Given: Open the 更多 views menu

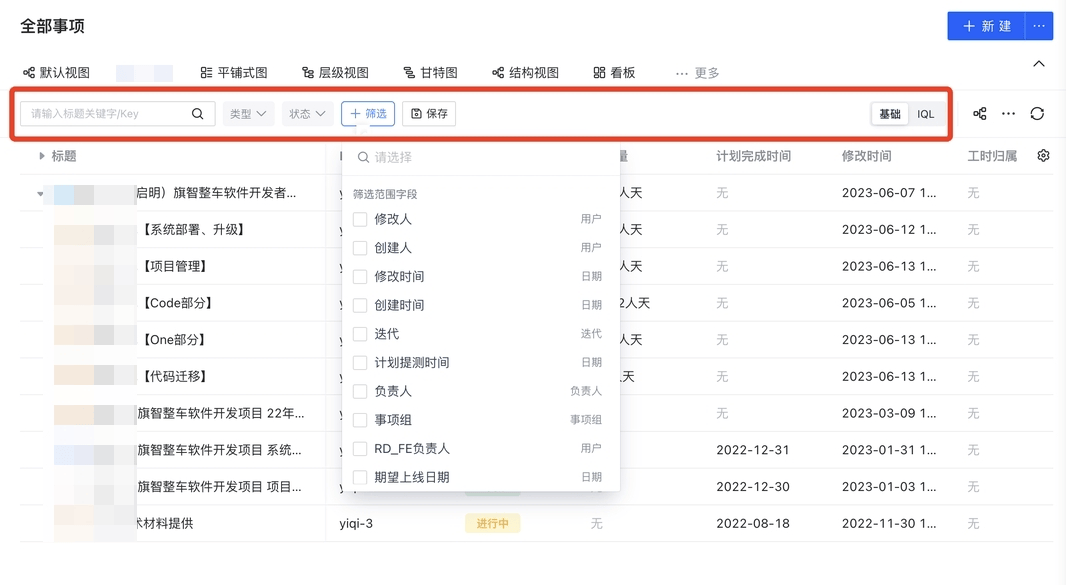Looking at the screenshot, I should pyautogui.click(x=698, y=73).
